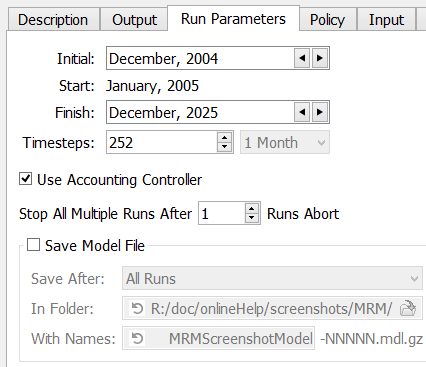
Task: Open the 1 Month timestep size dropdown
Action: pos(285,142)
